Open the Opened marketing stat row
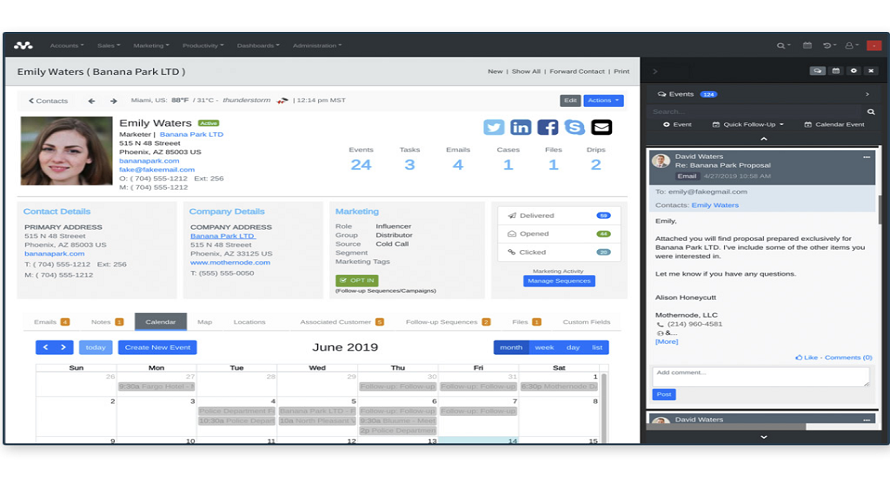This screenshot has width=890, height=500. pos(559,234)
